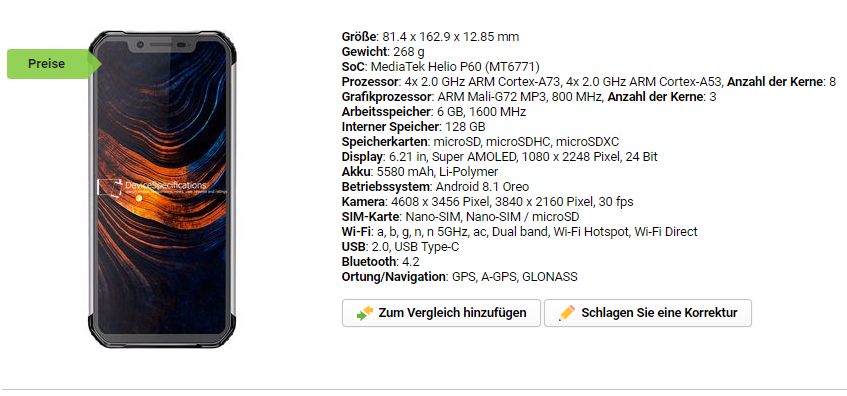Viewport: 847px width, 396px height.
Task: Click the Ortung/Navigation GPS line
Action: (x=460, y=277)
